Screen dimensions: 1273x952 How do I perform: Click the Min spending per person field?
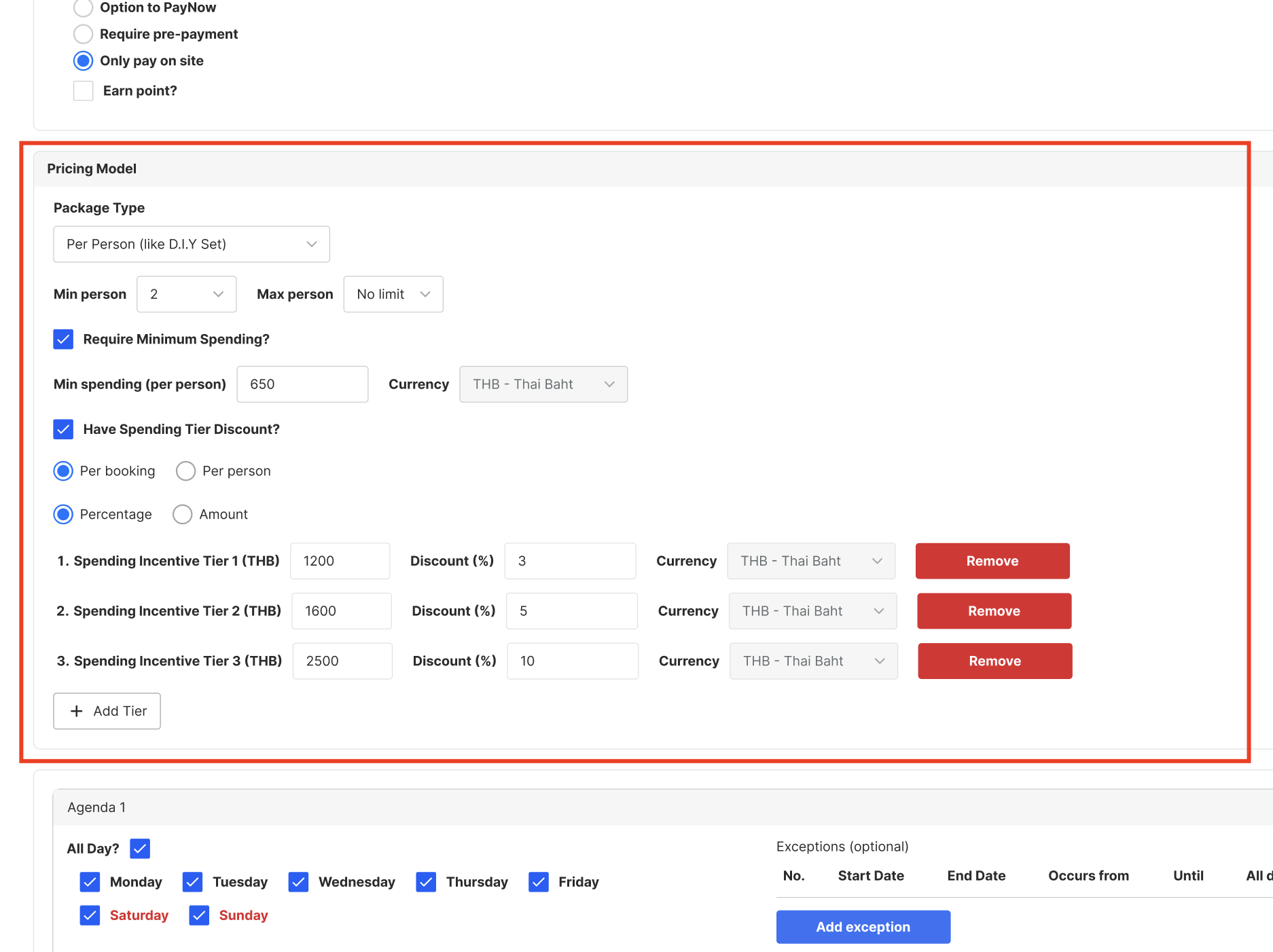click(302, 384)
